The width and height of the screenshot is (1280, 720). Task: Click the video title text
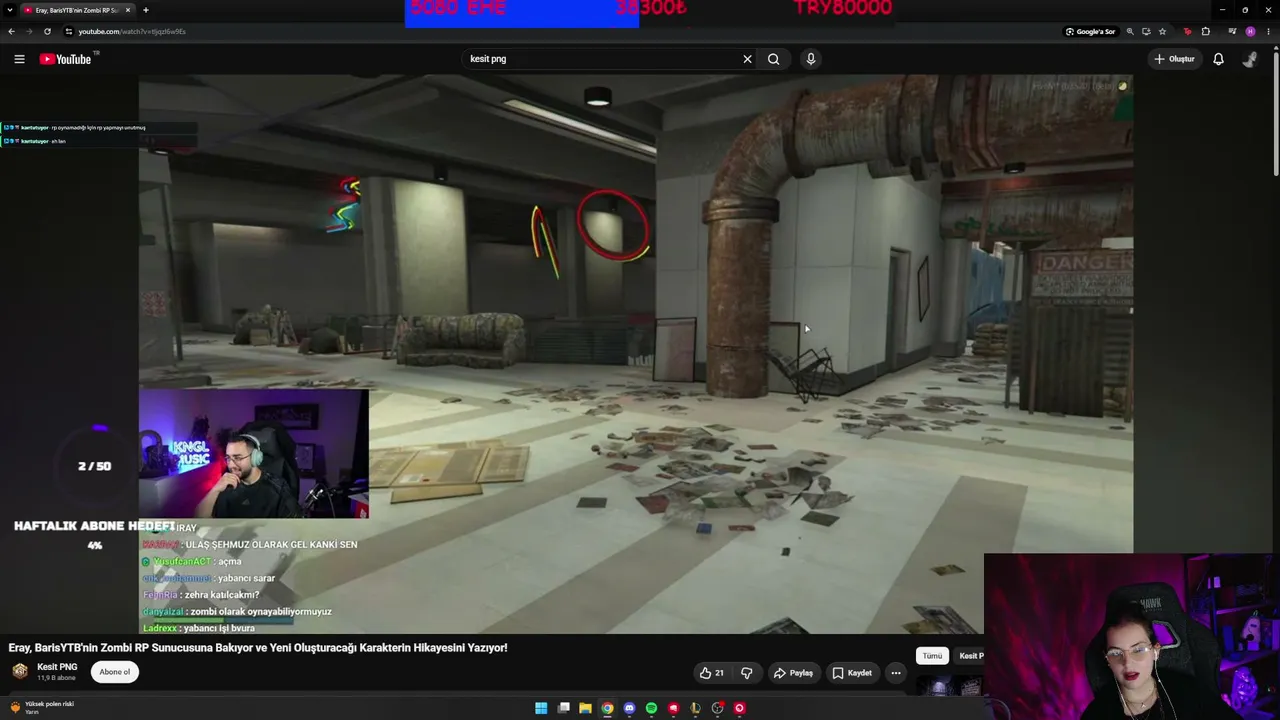tap(258, 648)
